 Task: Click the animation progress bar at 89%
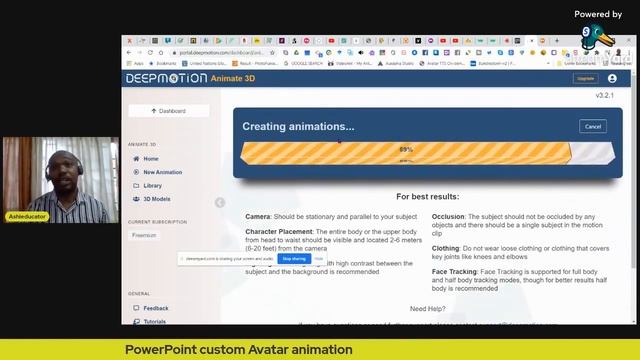coord(427,153)
